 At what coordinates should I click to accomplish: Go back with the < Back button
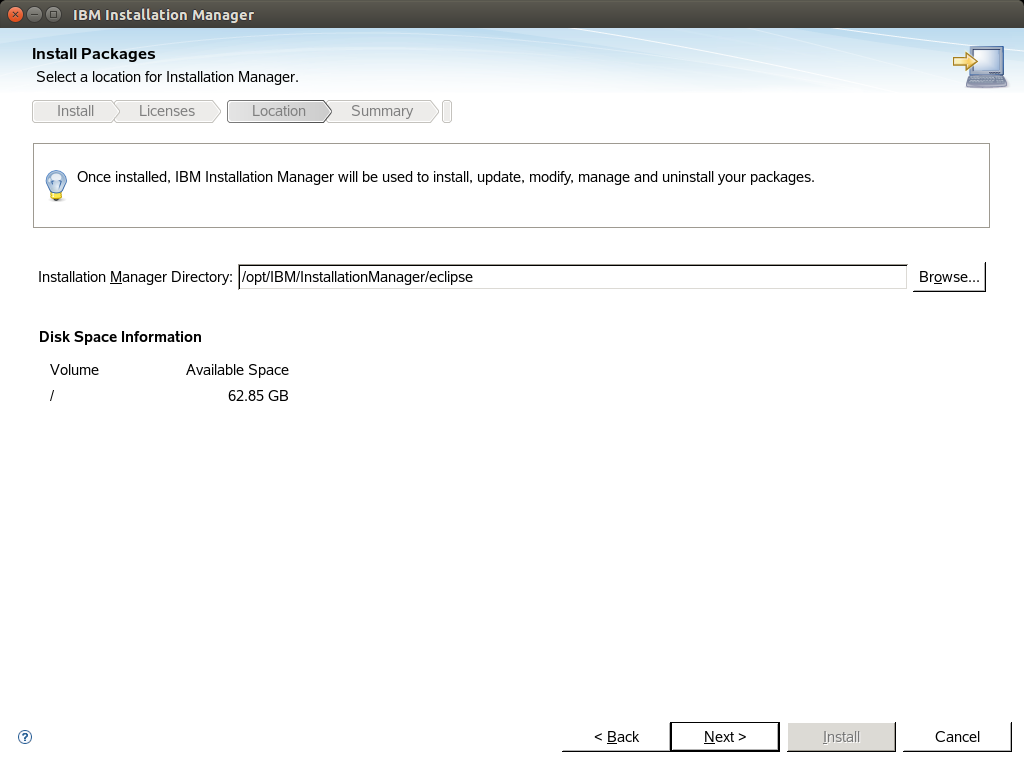[x=616, y=737]
